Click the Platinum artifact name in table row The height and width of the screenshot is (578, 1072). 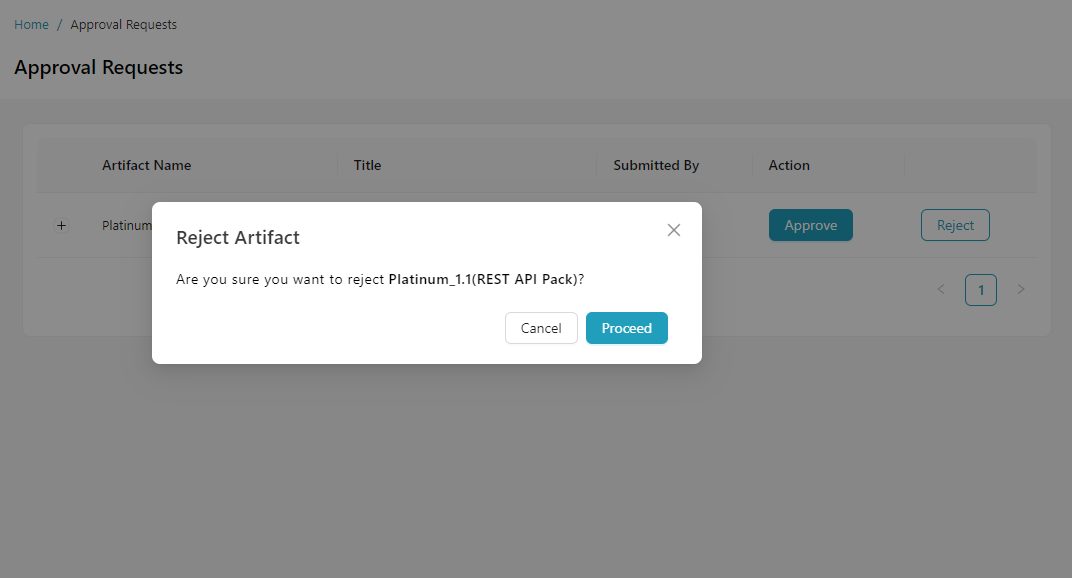(x=126, y=226)
